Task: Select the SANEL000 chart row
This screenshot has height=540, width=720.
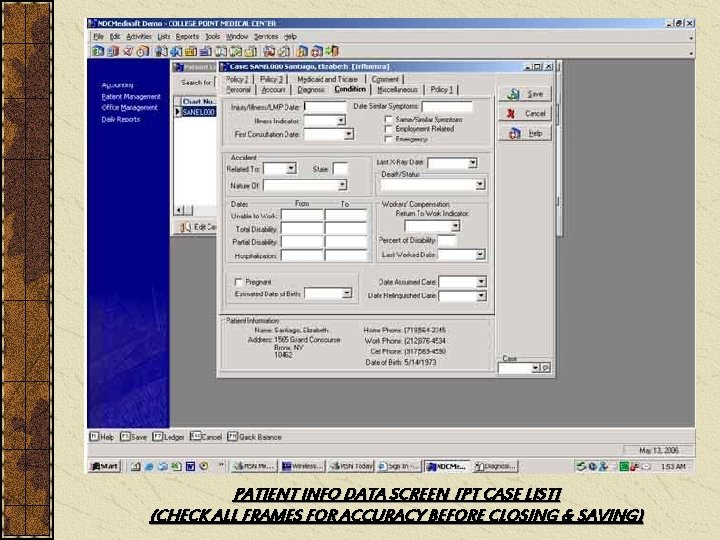Action: tap(198, 112)
